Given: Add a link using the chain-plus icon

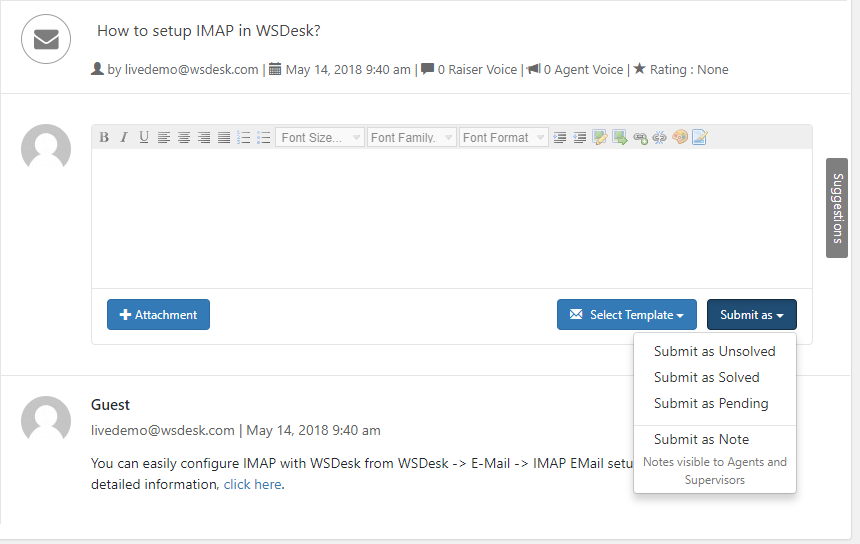Looking at the screenshot, I should [x=640, y=137].
